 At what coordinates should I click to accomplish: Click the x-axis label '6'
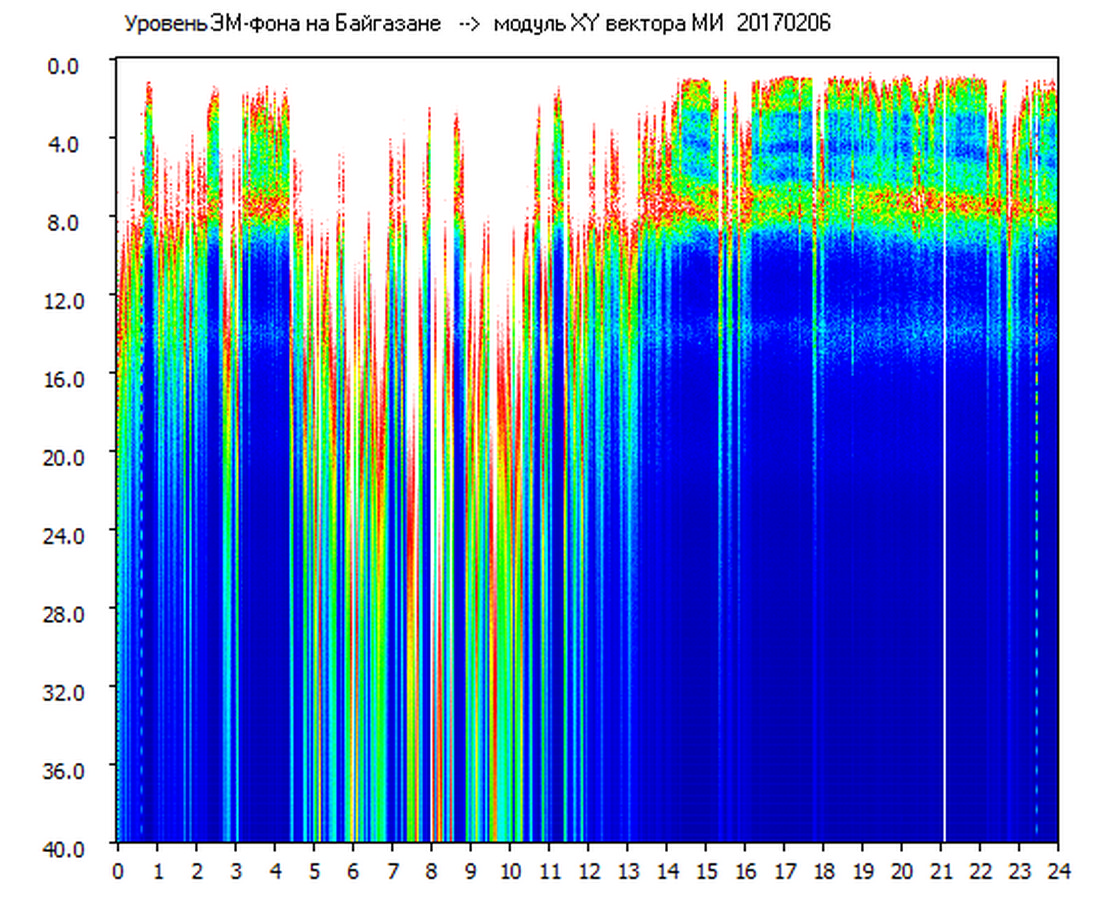tap(353, 871)
